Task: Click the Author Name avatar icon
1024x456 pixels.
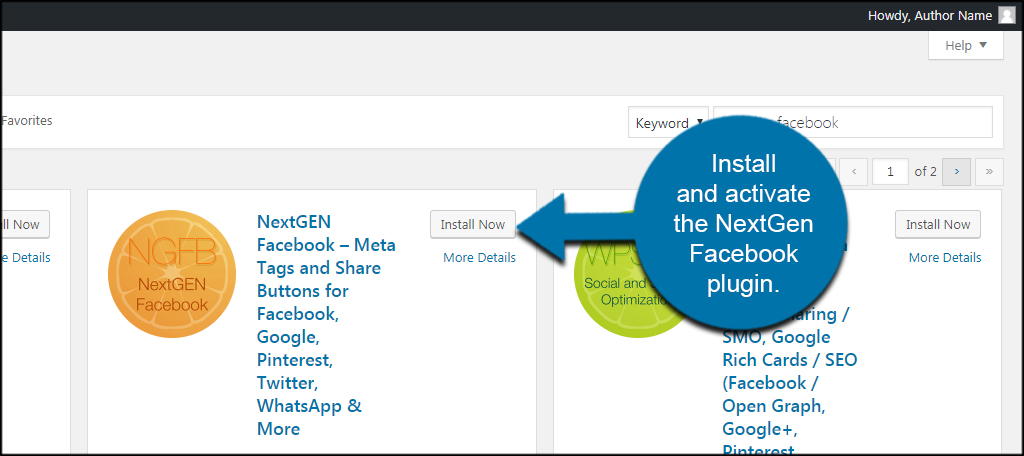Action: tap(1006, 16)
